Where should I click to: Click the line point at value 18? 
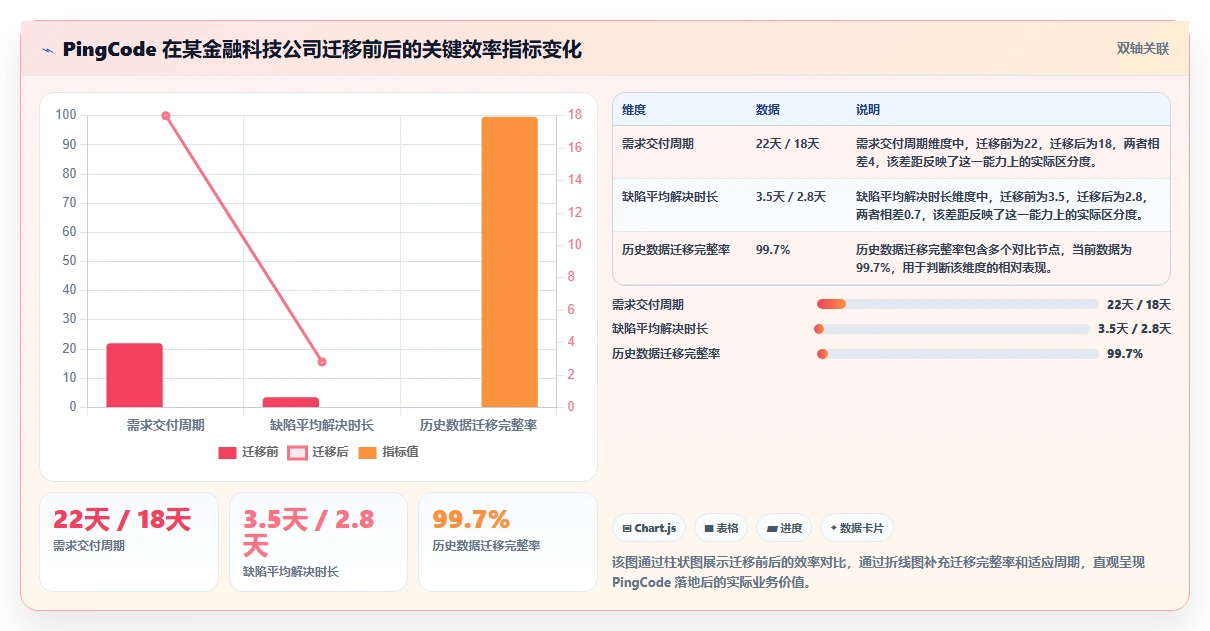click(166, 116)
